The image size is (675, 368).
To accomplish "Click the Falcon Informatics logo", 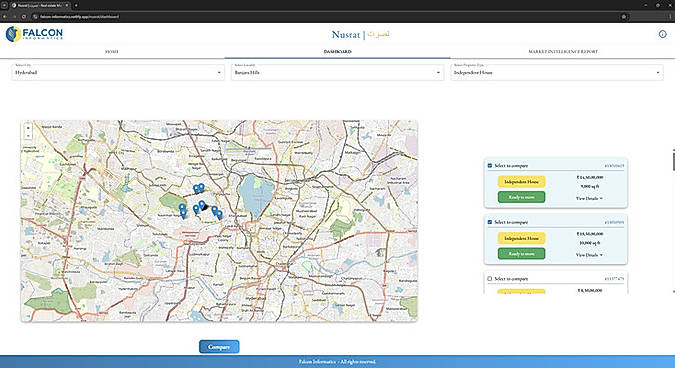I will pos(34,34).
